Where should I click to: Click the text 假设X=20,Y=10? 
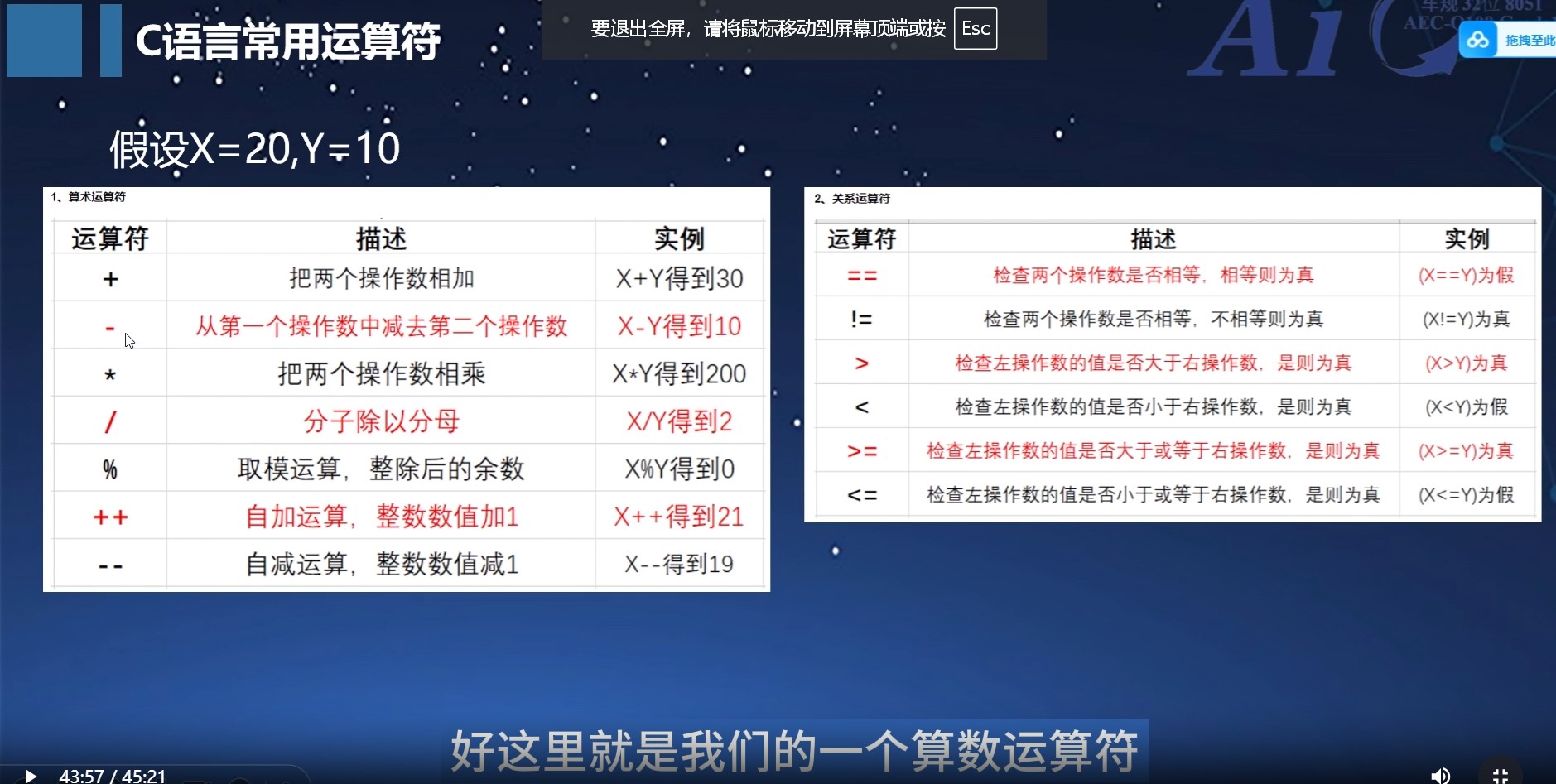(255, 149)
